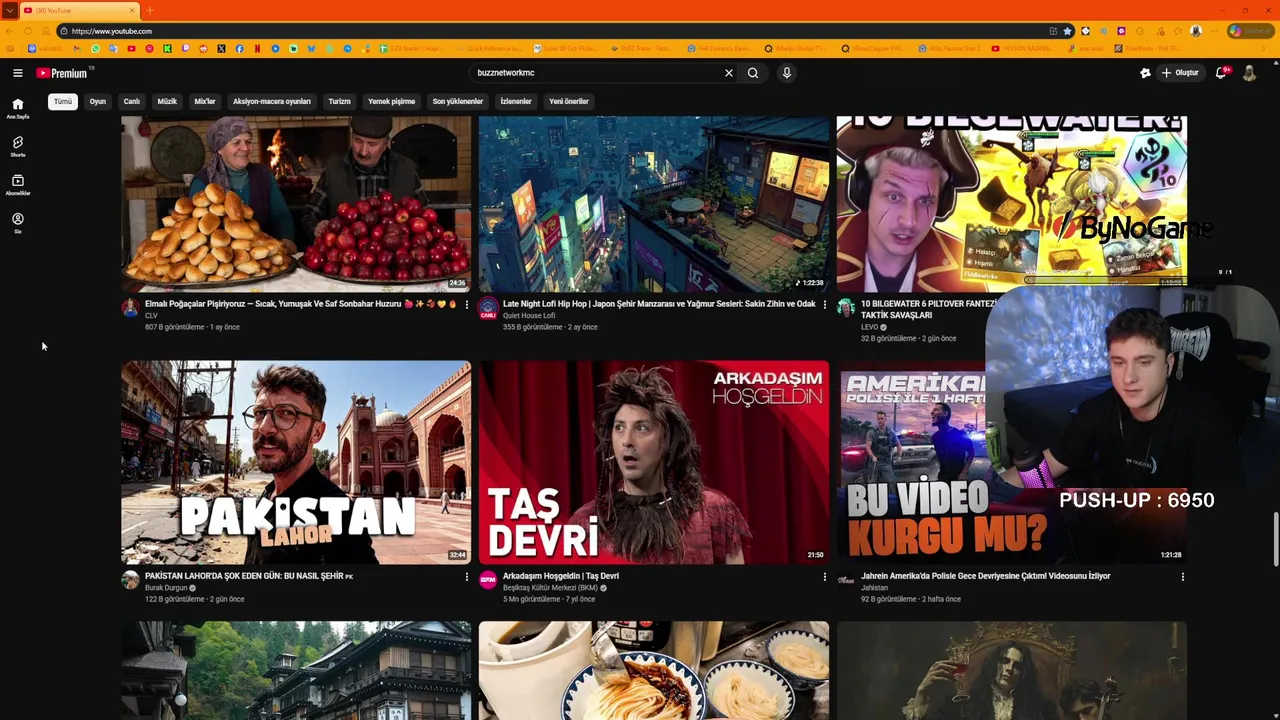Open account avatar menu on YouTube
1280x720 pixels.
pos(1249,73)
